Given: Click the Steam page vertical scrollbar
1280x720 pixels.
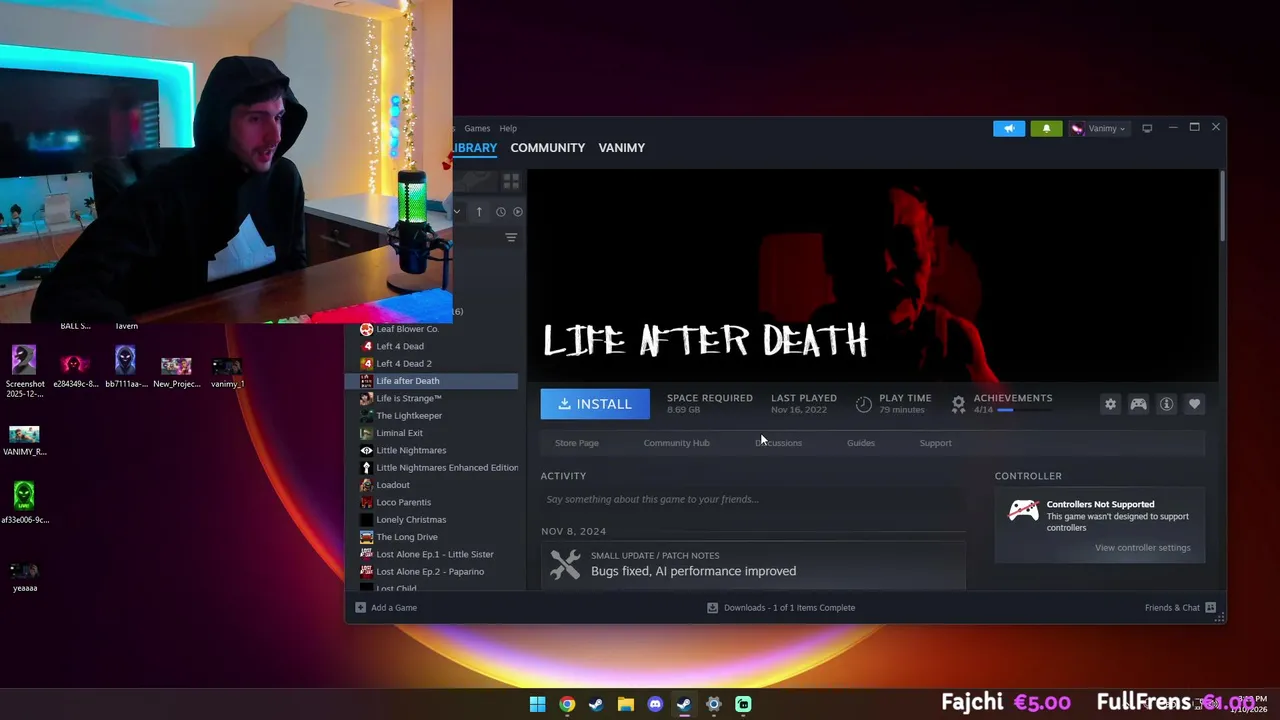Looking at the screenshot, I should click(x=1222, y=206).
